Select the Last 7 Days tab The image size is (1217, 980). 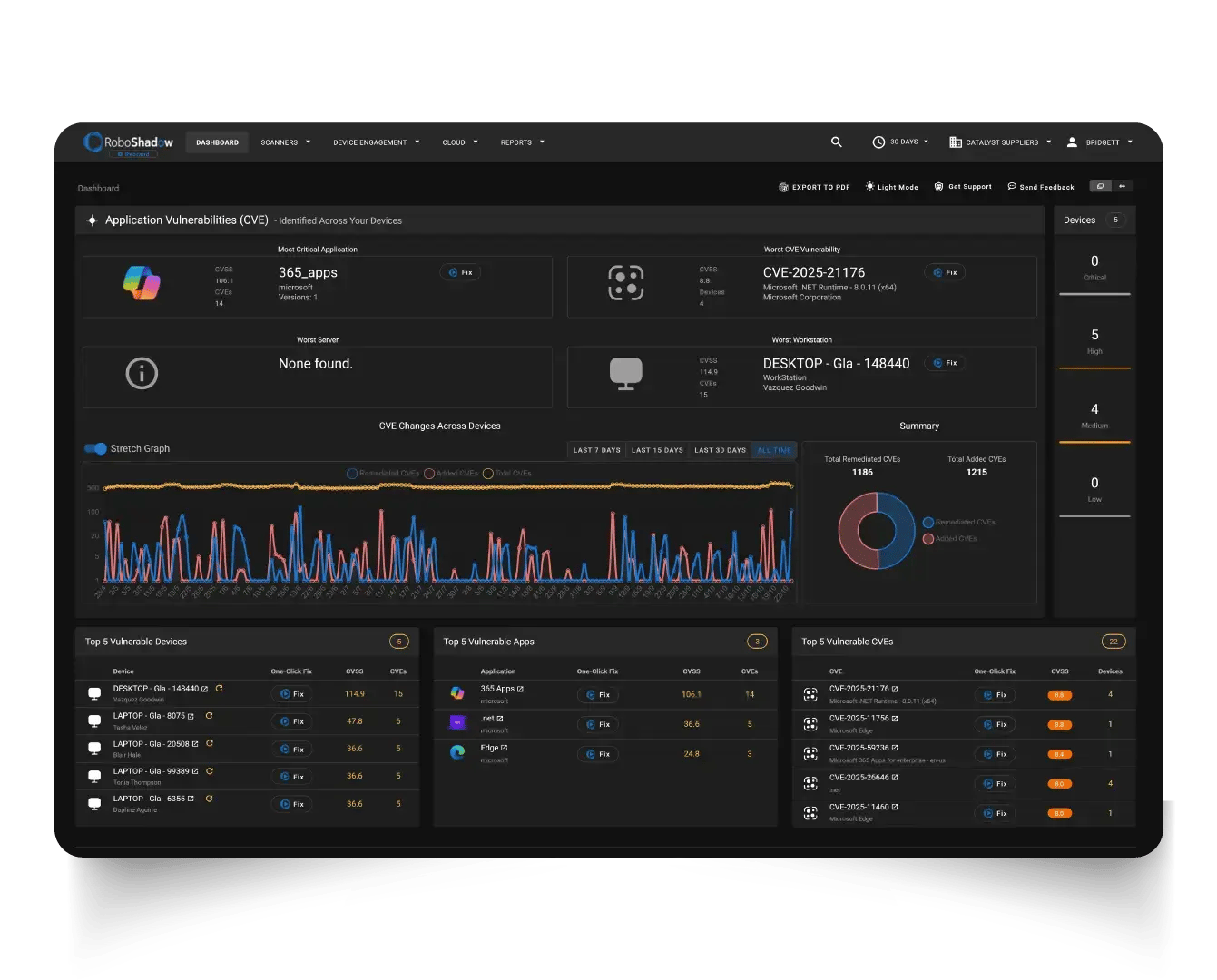click(x=596, y=449)
